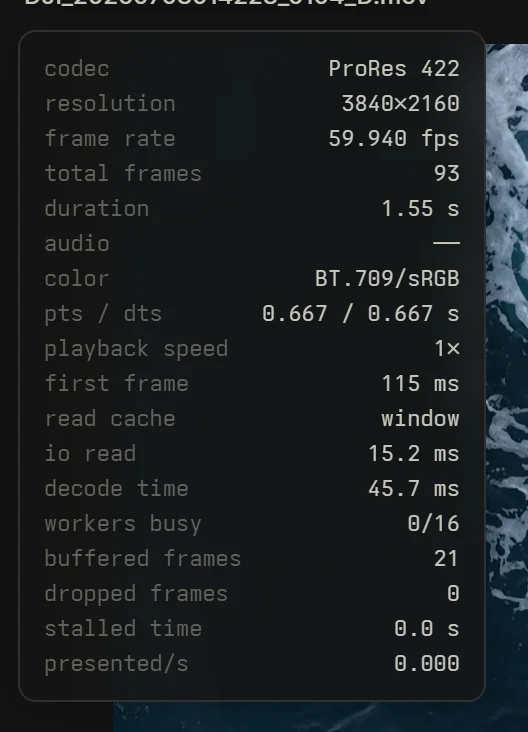Click the buffered frames value 21
The width and height of the screenshot is (528, 732).
pos(446,559)
